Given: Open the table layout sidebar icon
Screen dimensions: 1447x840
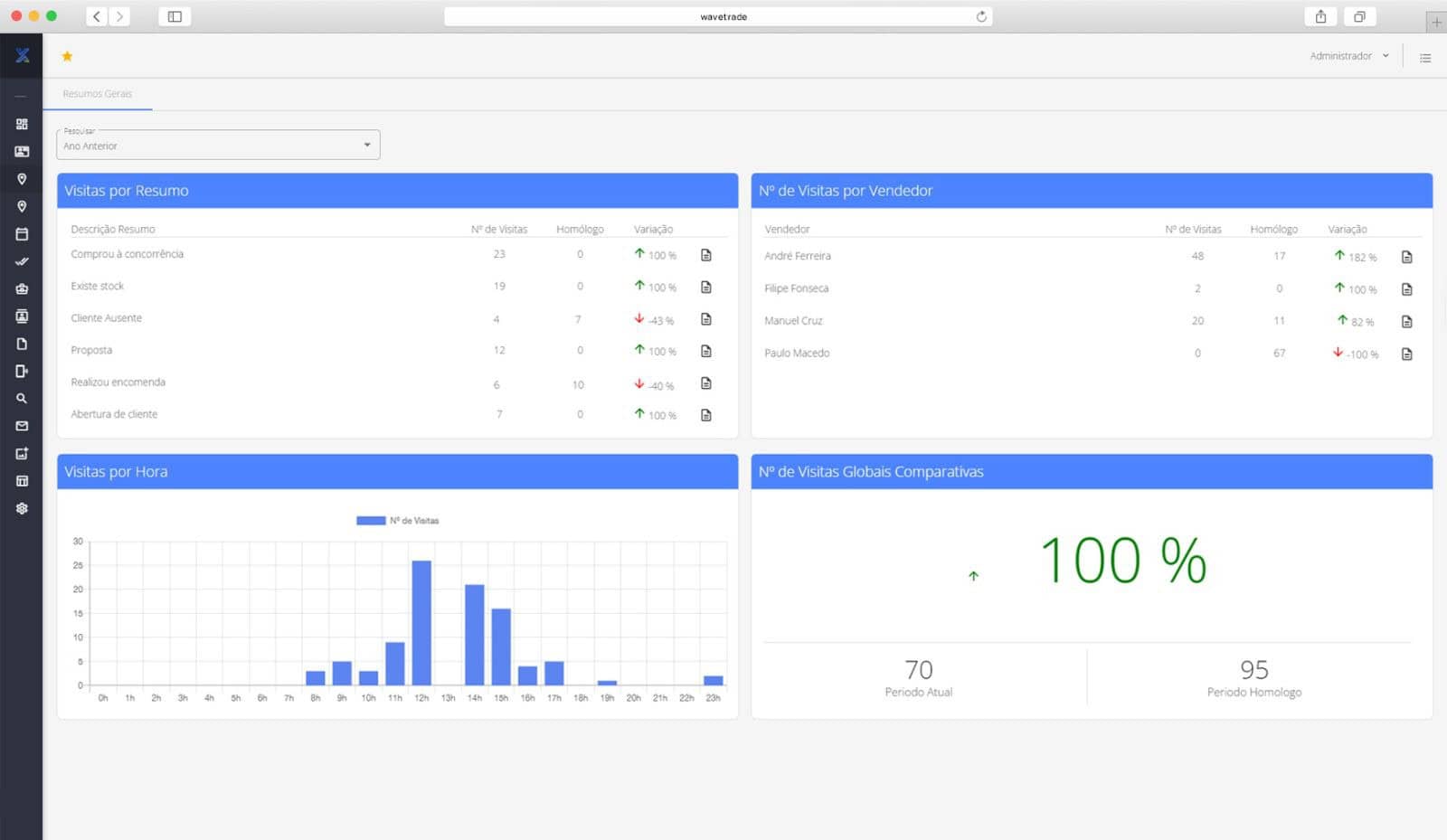Looking at the screenshot, I should tap(22, 481).
